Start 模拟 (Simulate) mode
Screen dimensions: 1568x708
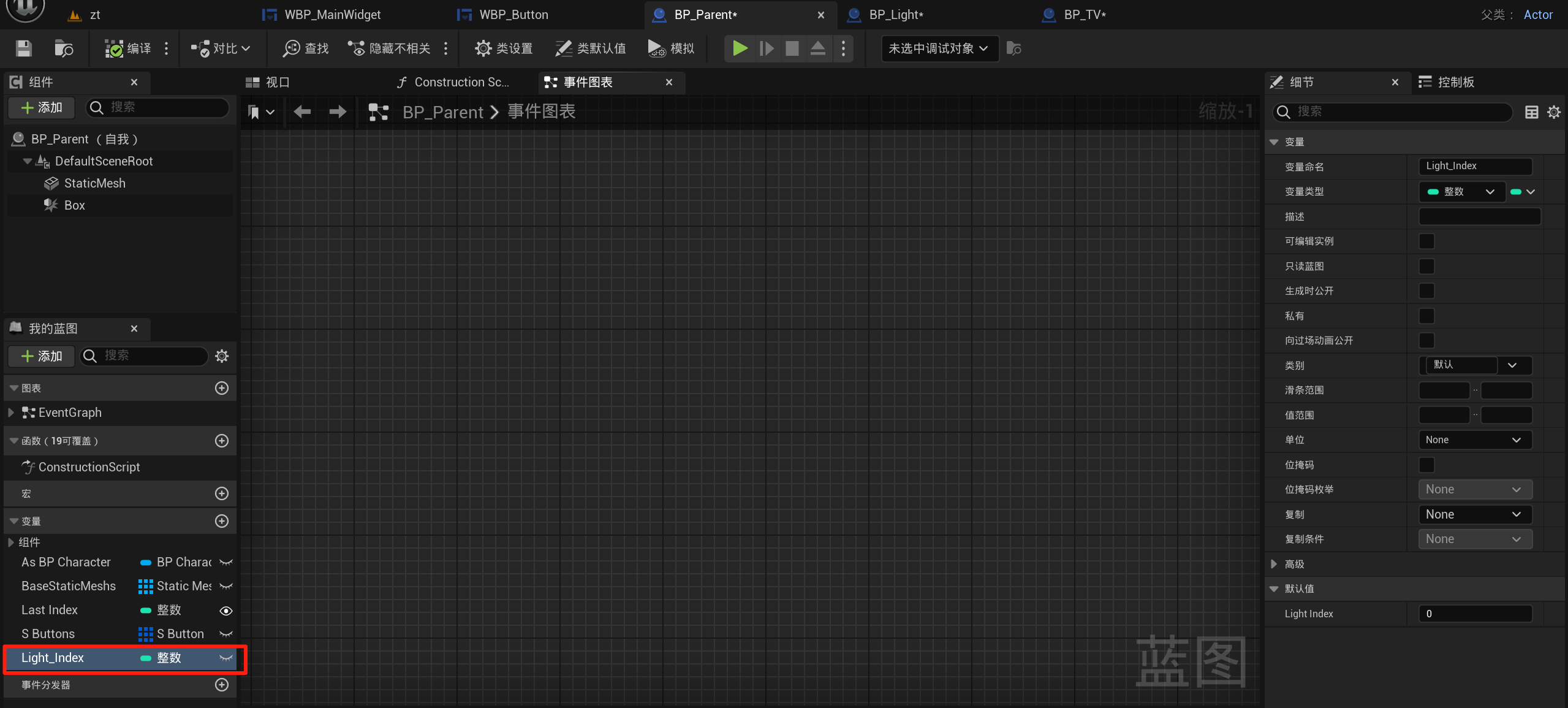click(669, 48)
